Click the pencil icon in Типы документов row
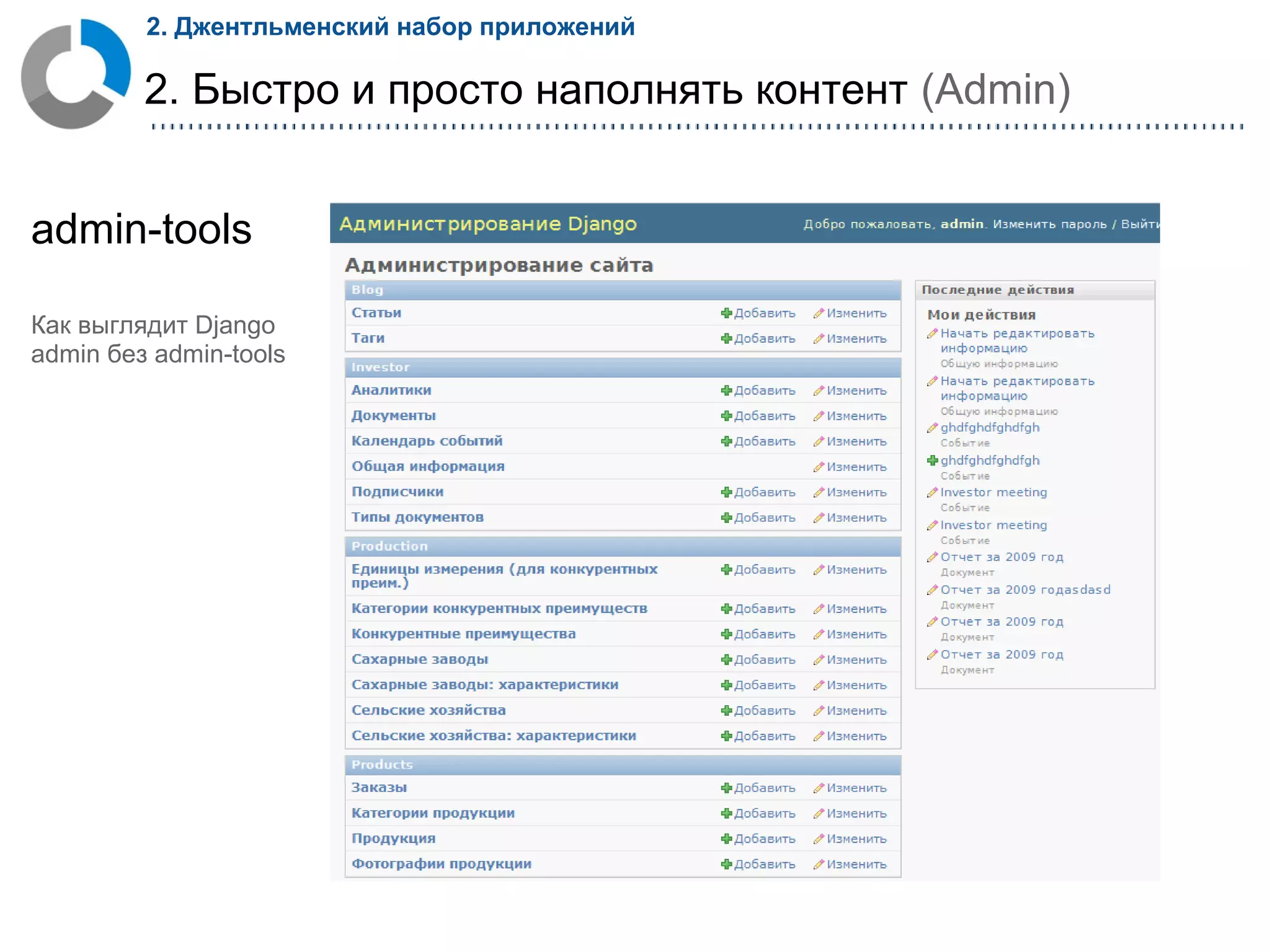Viewport: 1270px width, 952px height. click(x=819, y=518)
